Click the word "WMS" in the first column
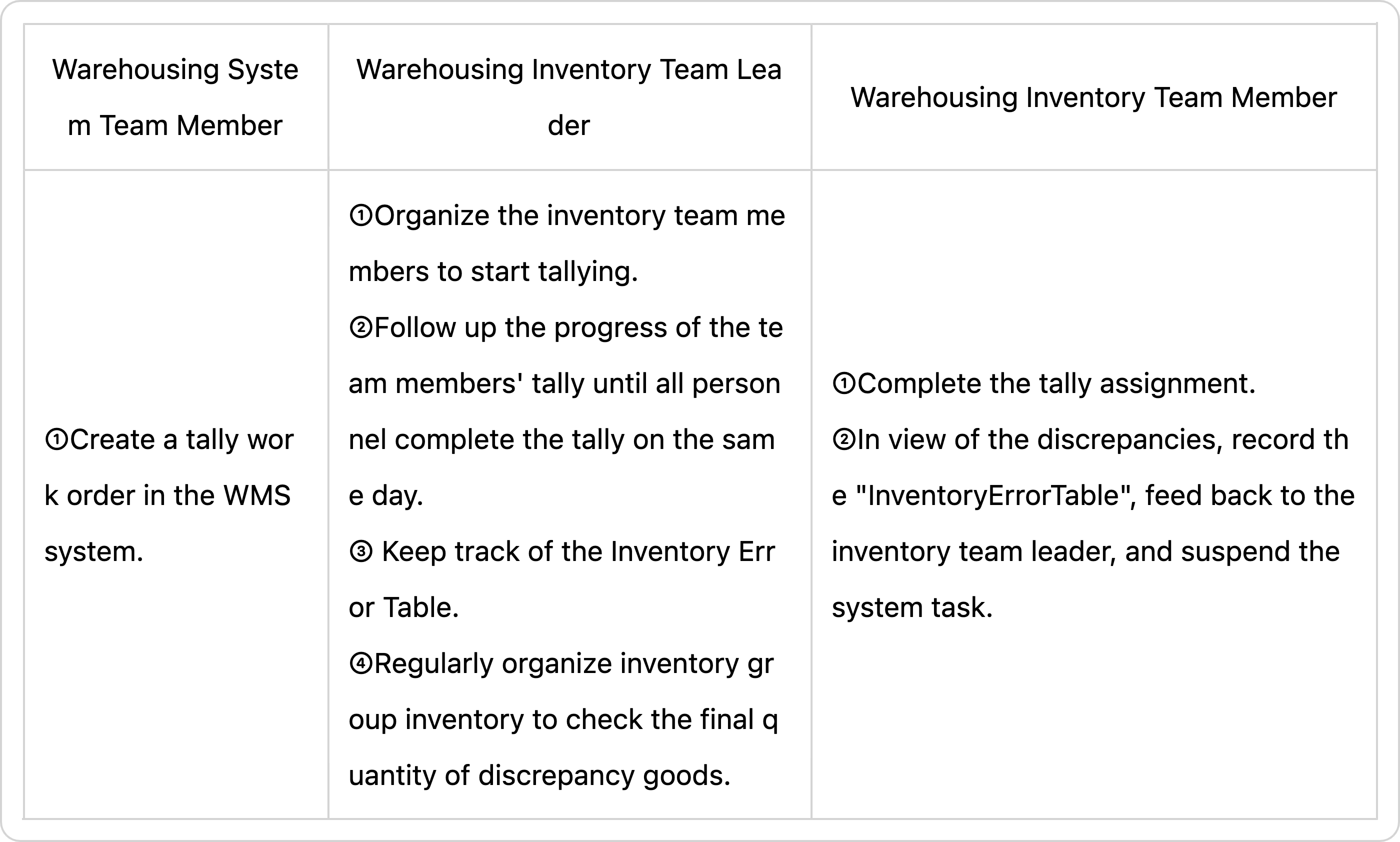1400x842 pixels. click(257, 495)
